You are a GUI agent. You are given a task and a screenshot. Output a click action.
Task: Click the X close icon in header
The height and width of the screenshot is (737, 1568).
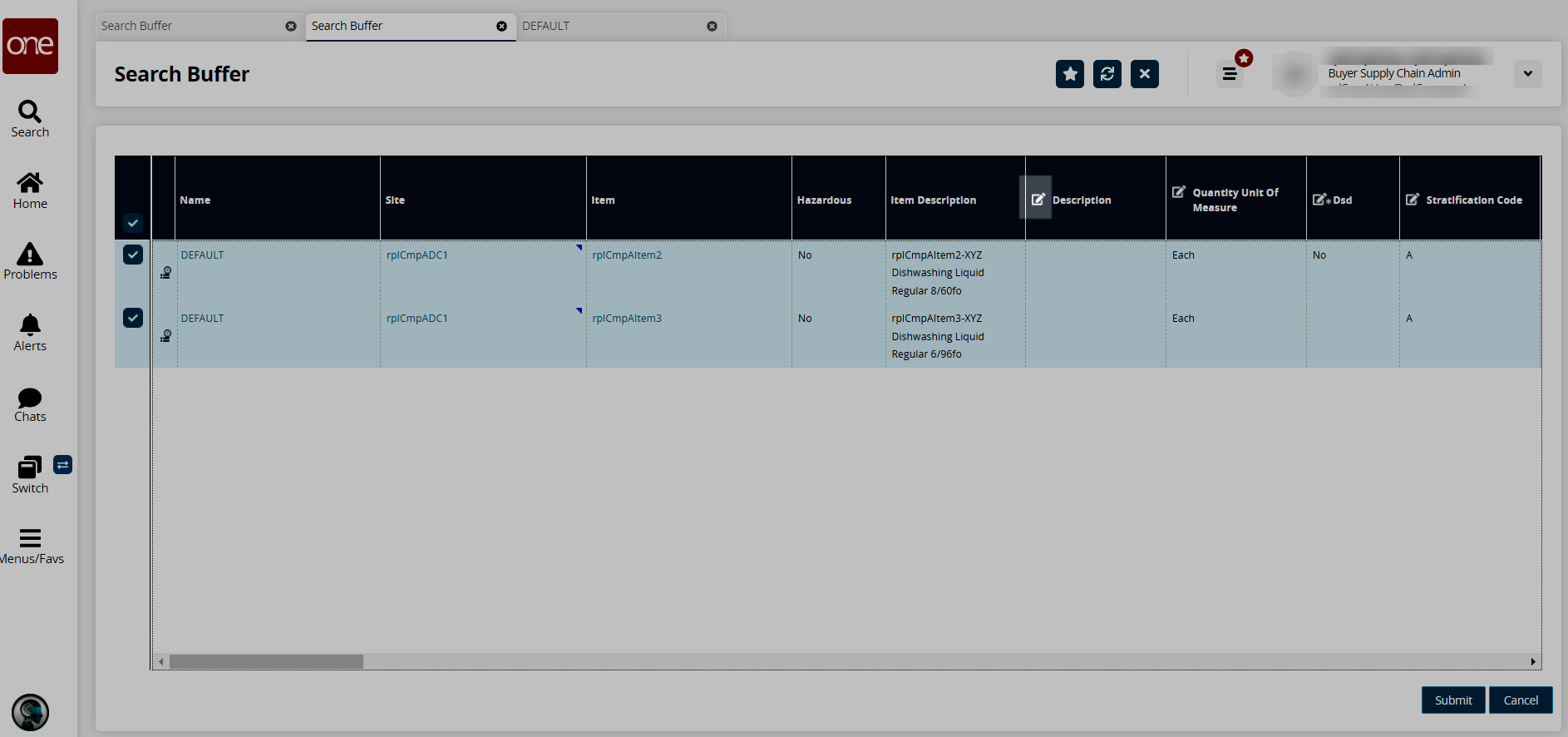click(1145, 74)
